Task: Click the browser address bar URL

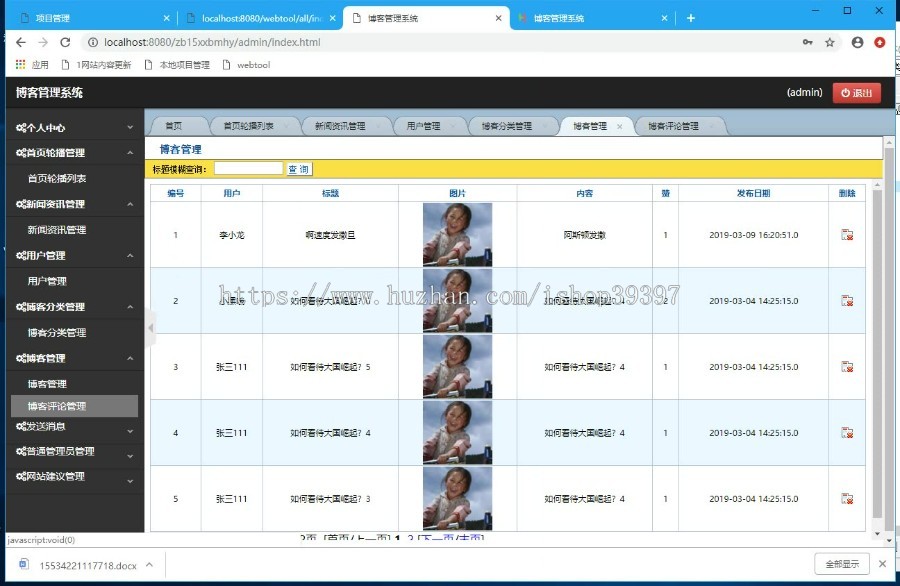Action: coord(212,42)
